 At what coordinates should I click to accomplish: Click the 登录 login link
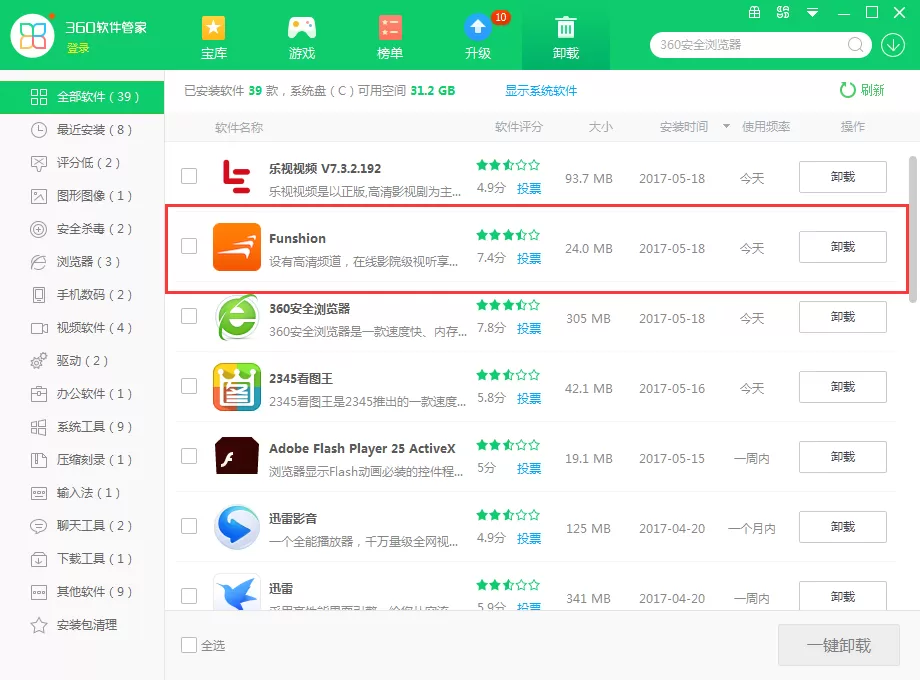tap(77, 48)
